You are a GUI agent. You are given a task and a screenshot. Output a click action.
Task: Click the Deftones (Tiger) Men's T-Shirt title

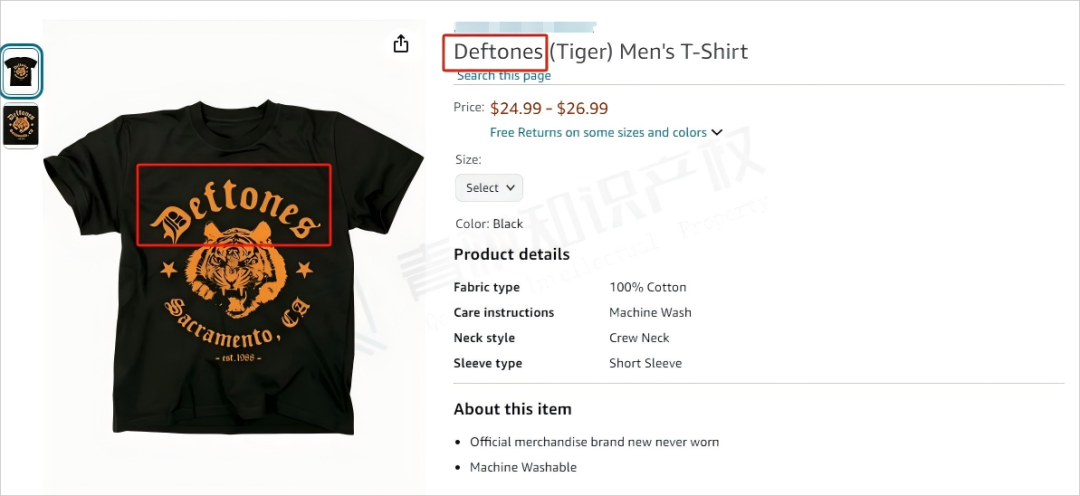coord(601,52)
